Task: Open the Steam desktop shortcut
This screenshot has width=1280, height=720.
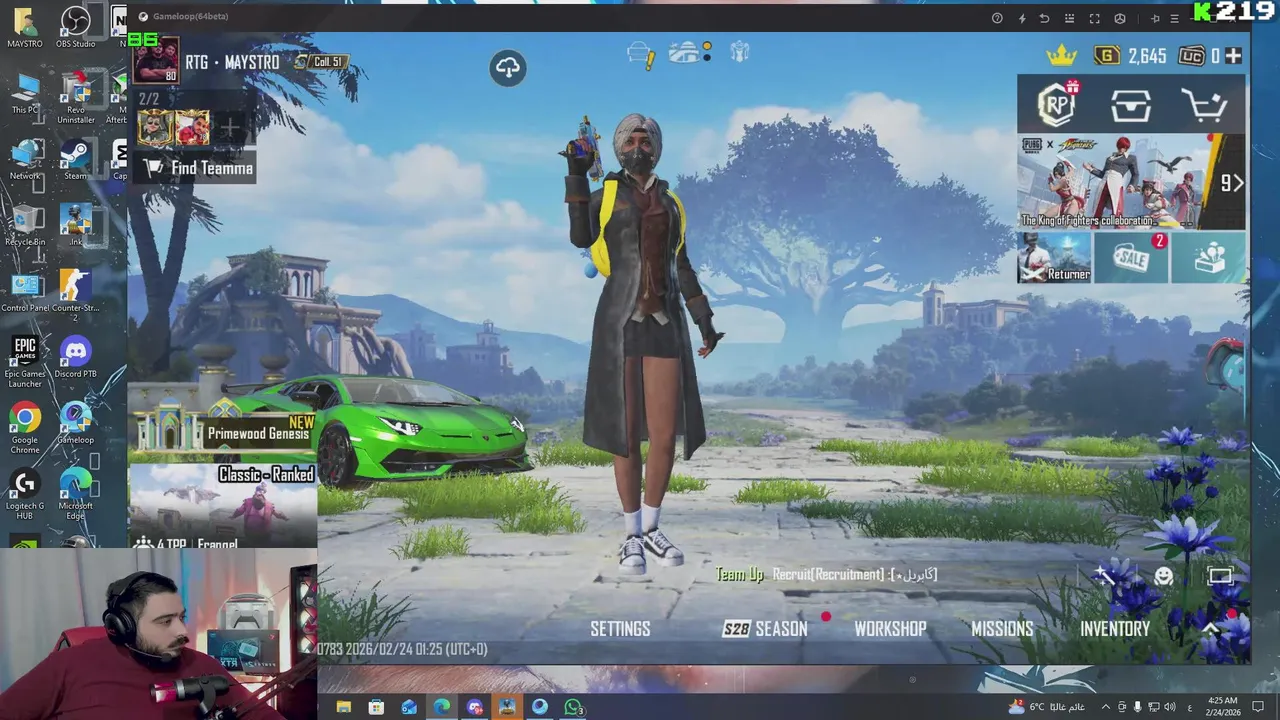Action: coord(76,160)
